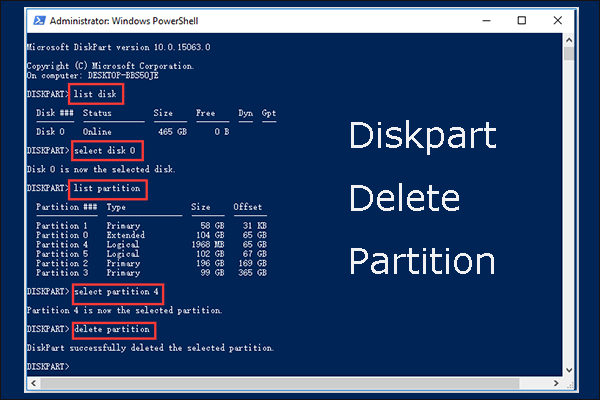Click the horizontal scrollbar right arrow
The height and width of the screenshot is (400, 600).
[x=556, y=383]
